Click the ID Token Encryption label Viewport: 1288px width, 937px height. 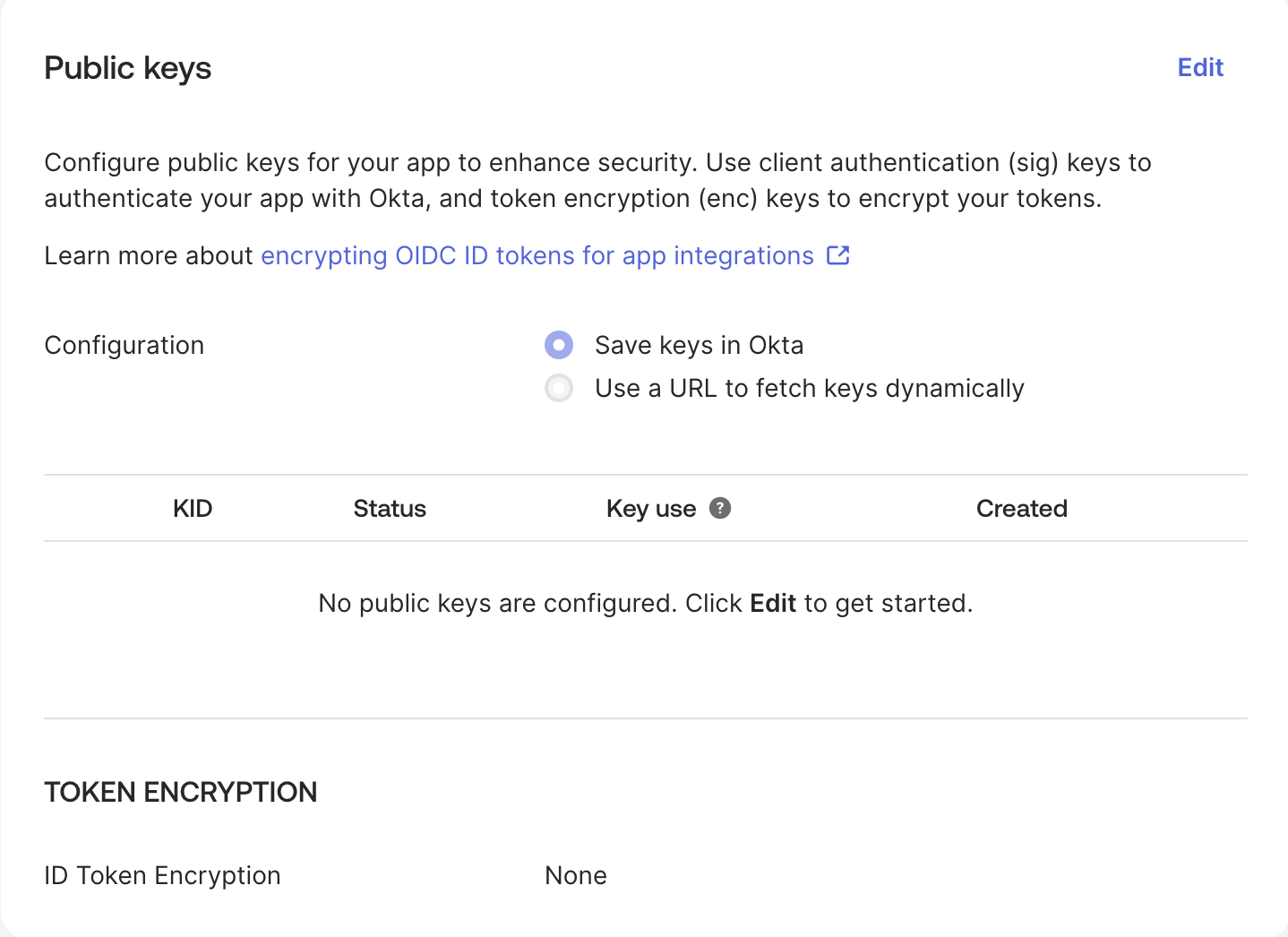coord(162,875)
